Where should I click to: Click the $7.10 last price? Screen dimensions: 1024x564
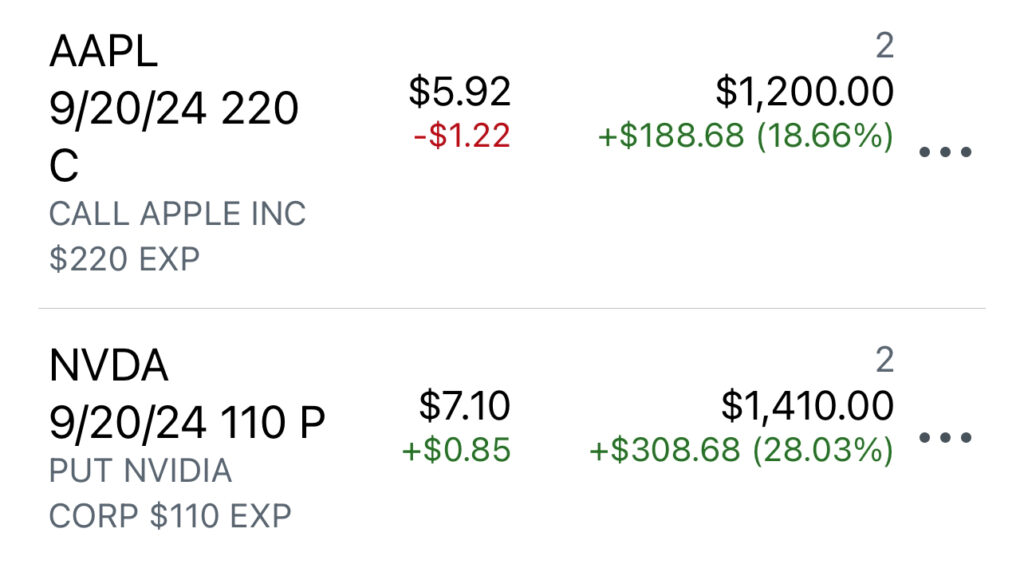[464, 405]
